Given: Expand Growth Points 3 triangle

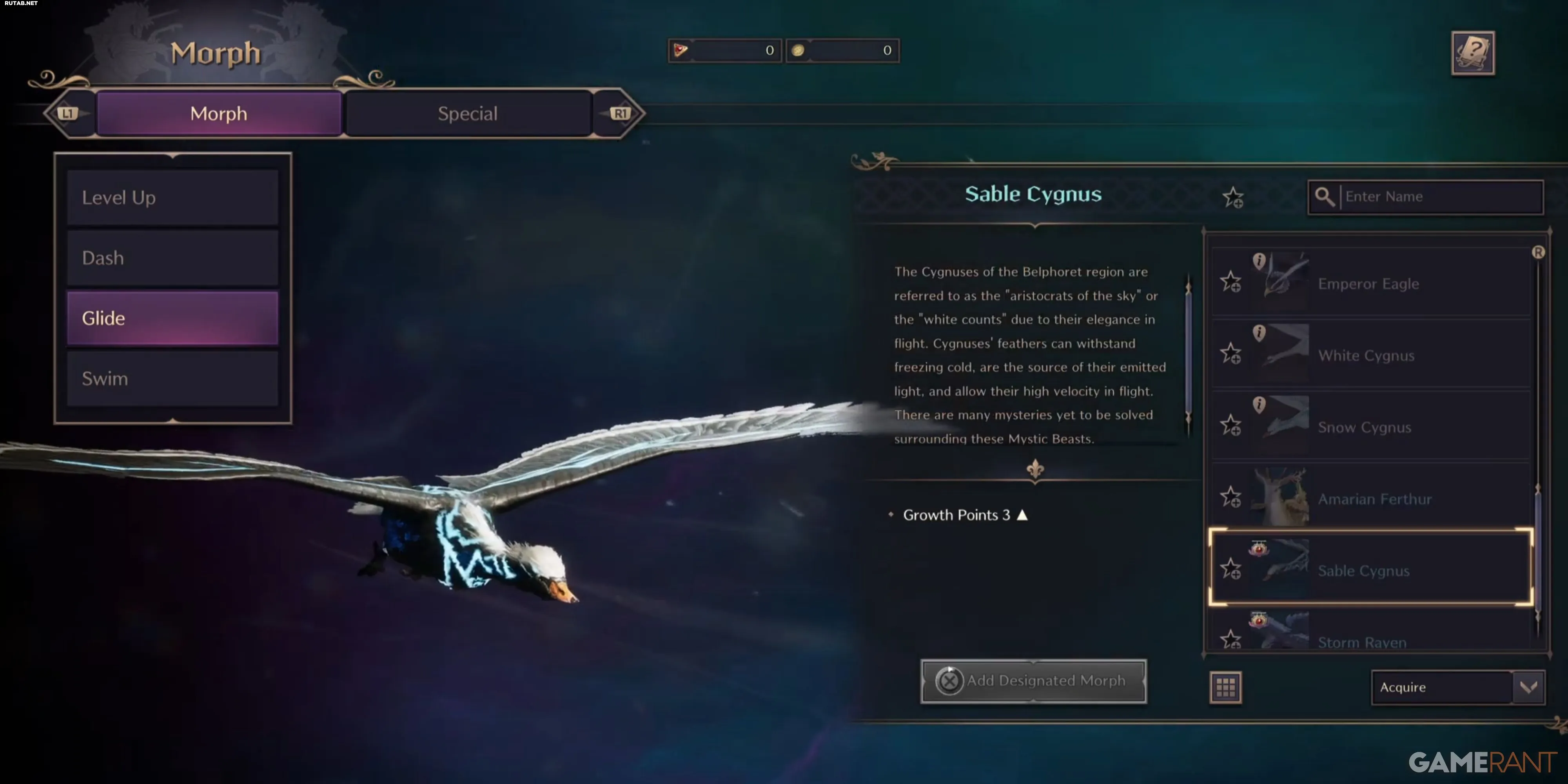Looking at the screenshot, I should coord(1023,515).
